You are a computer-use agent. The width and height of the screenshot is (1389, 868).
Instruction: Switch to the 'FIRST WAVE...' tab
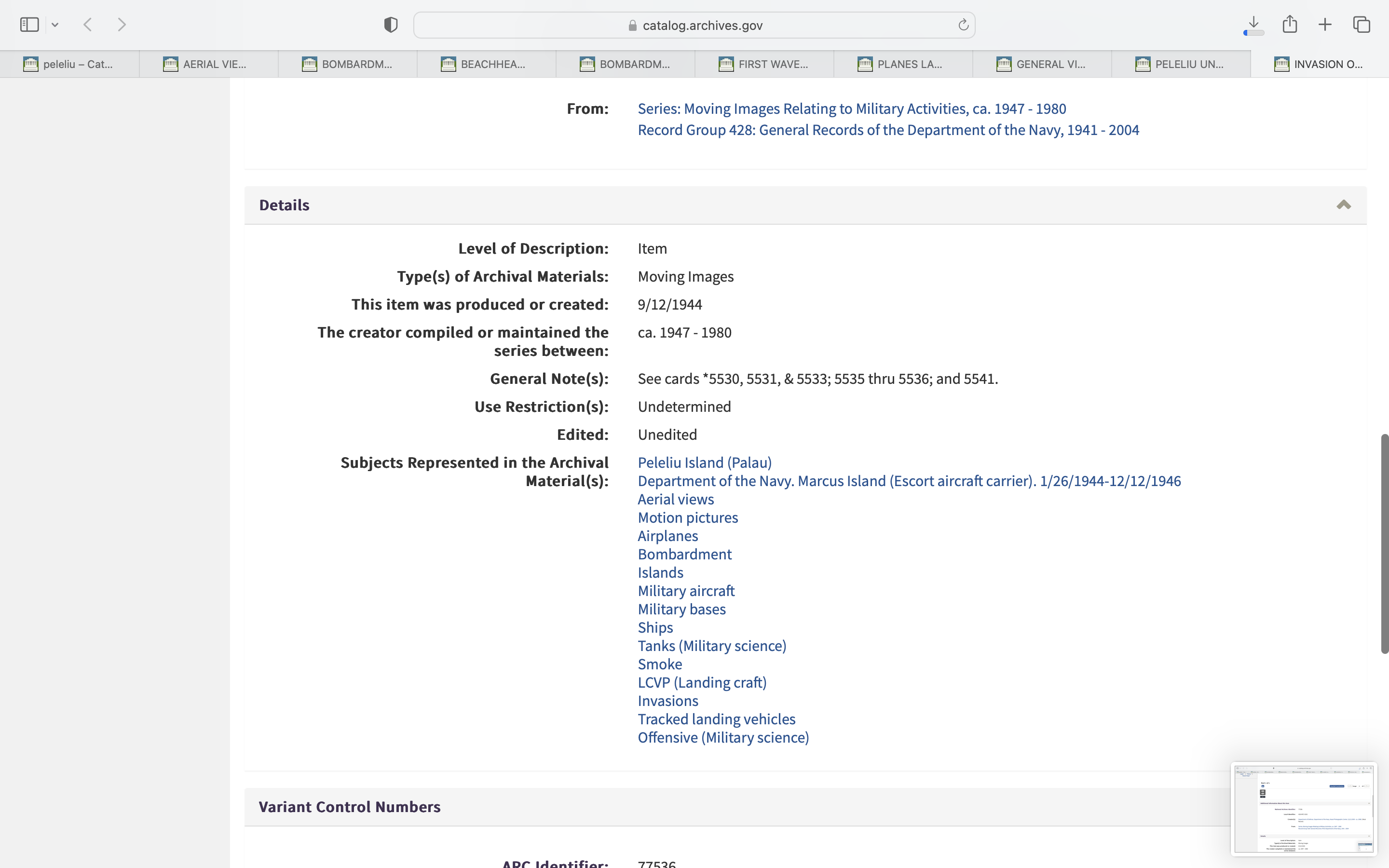[764, 64]
